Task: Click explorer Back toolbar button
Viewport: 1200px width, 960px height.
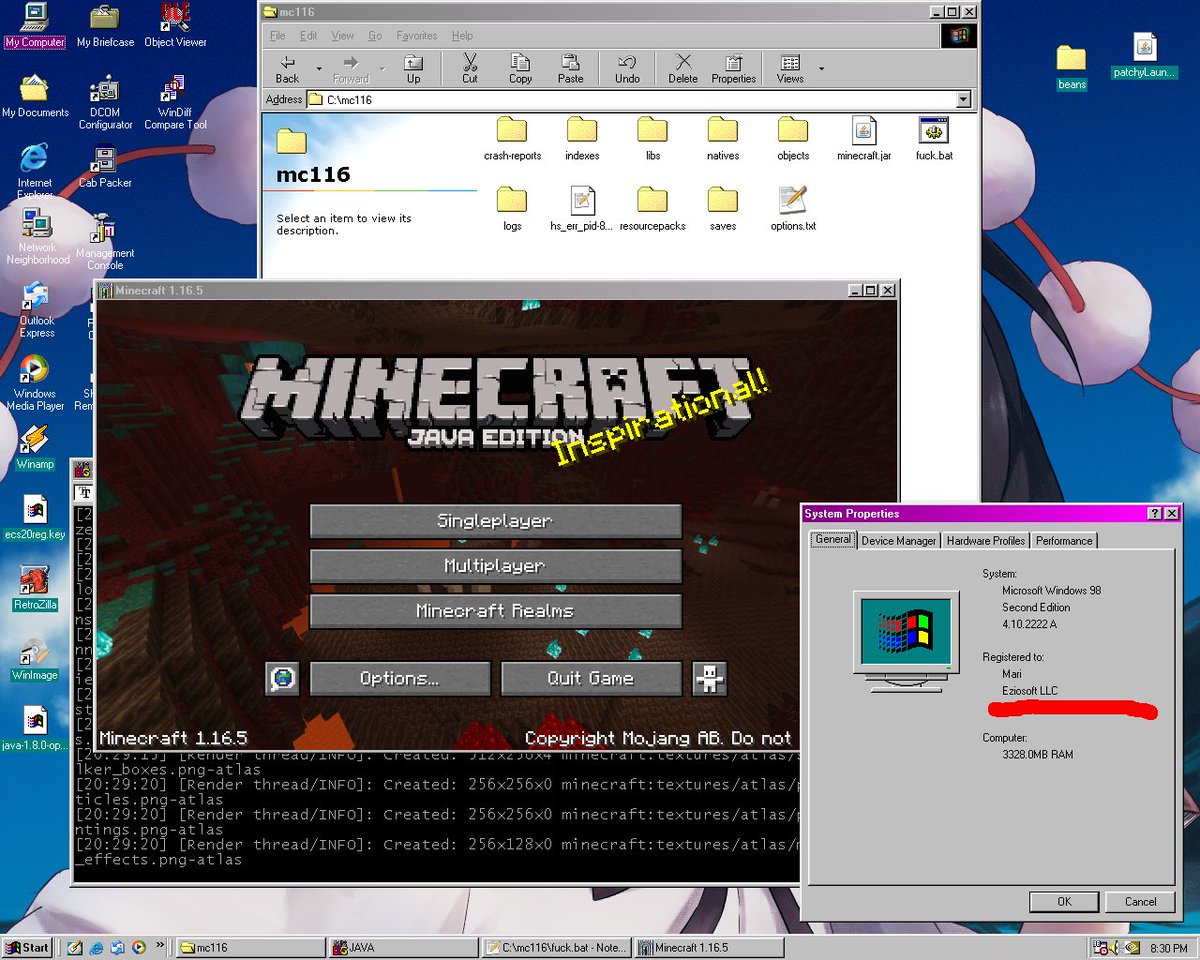Action: pyautogui.click(x=288, y=68)
